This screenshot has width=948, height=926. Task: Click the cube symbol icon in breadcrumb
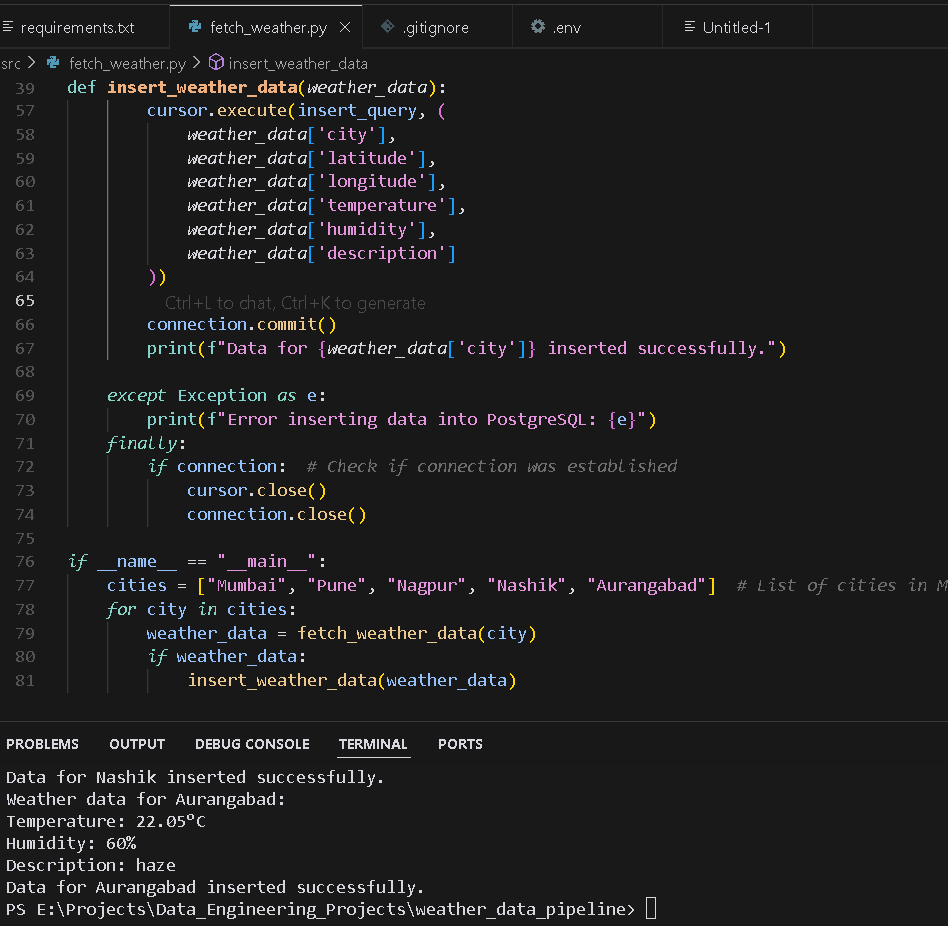(x=216, y=62)
